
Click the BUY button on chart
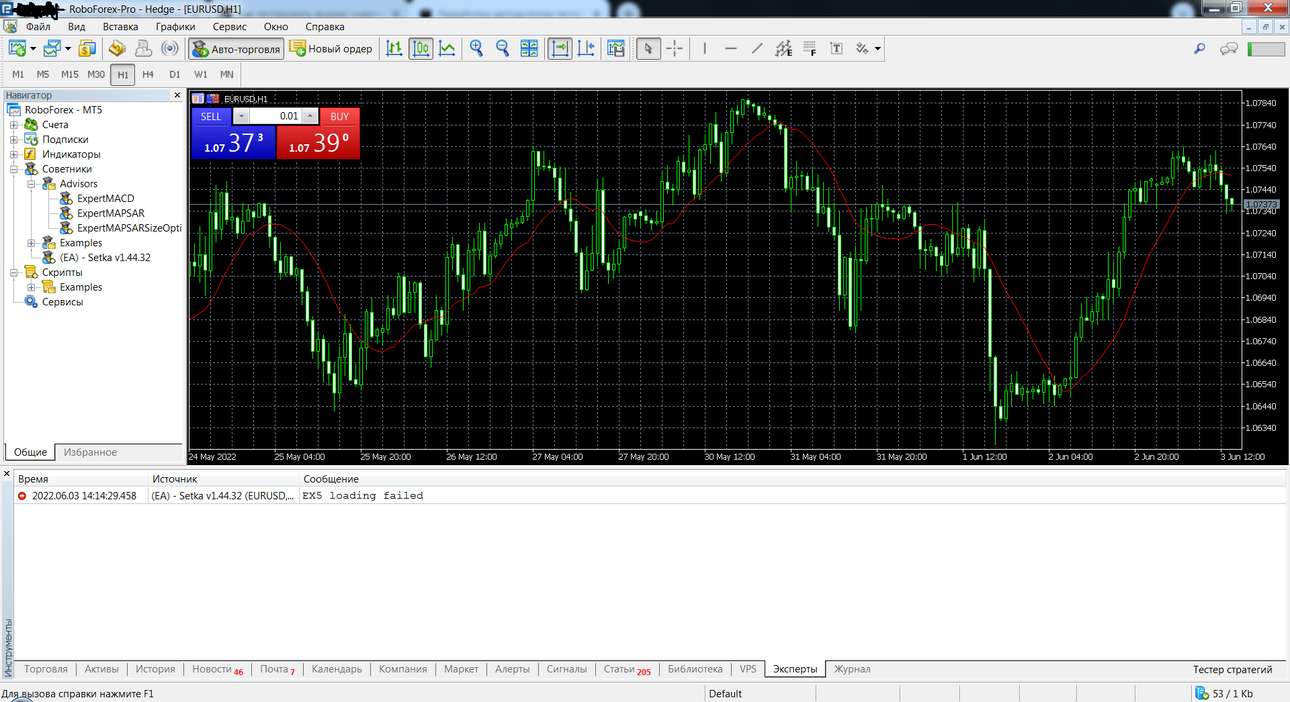click(x=340, y=116)
